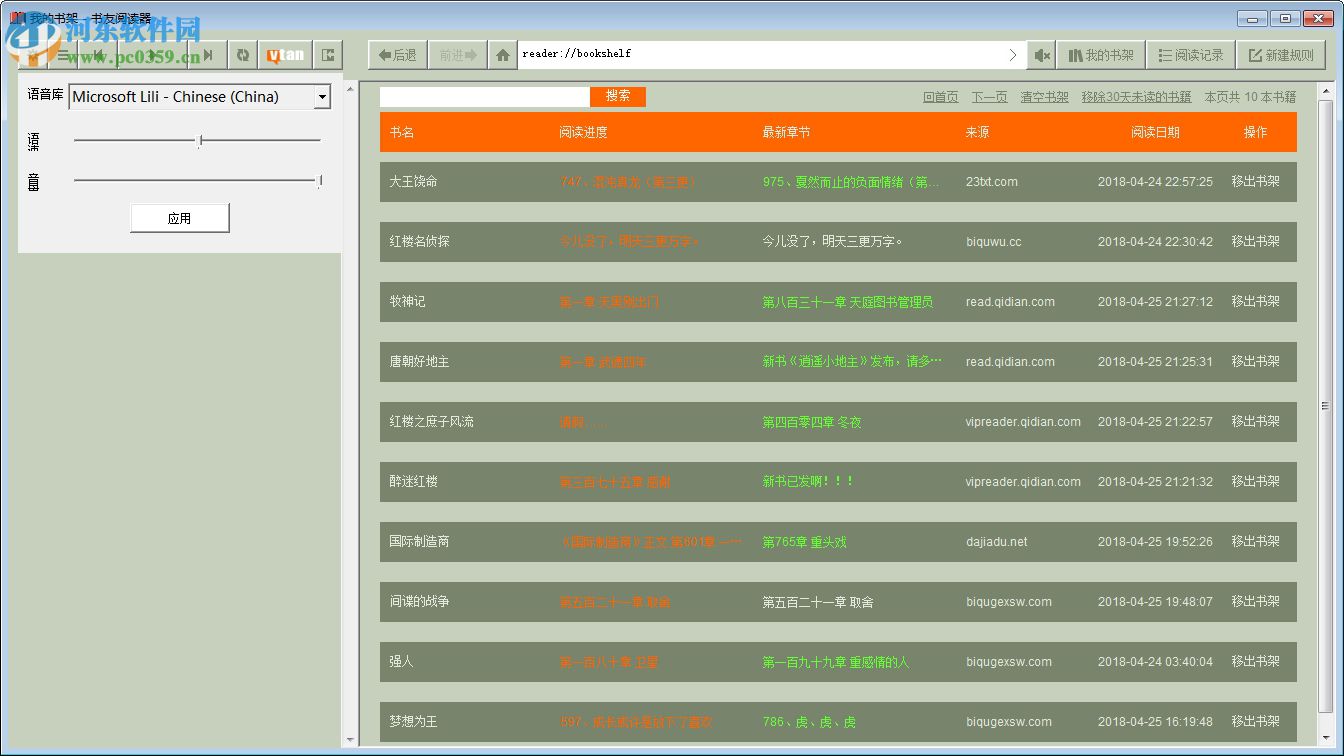Open latest chapter 第765章 重头戏

(x=804, y=542)
